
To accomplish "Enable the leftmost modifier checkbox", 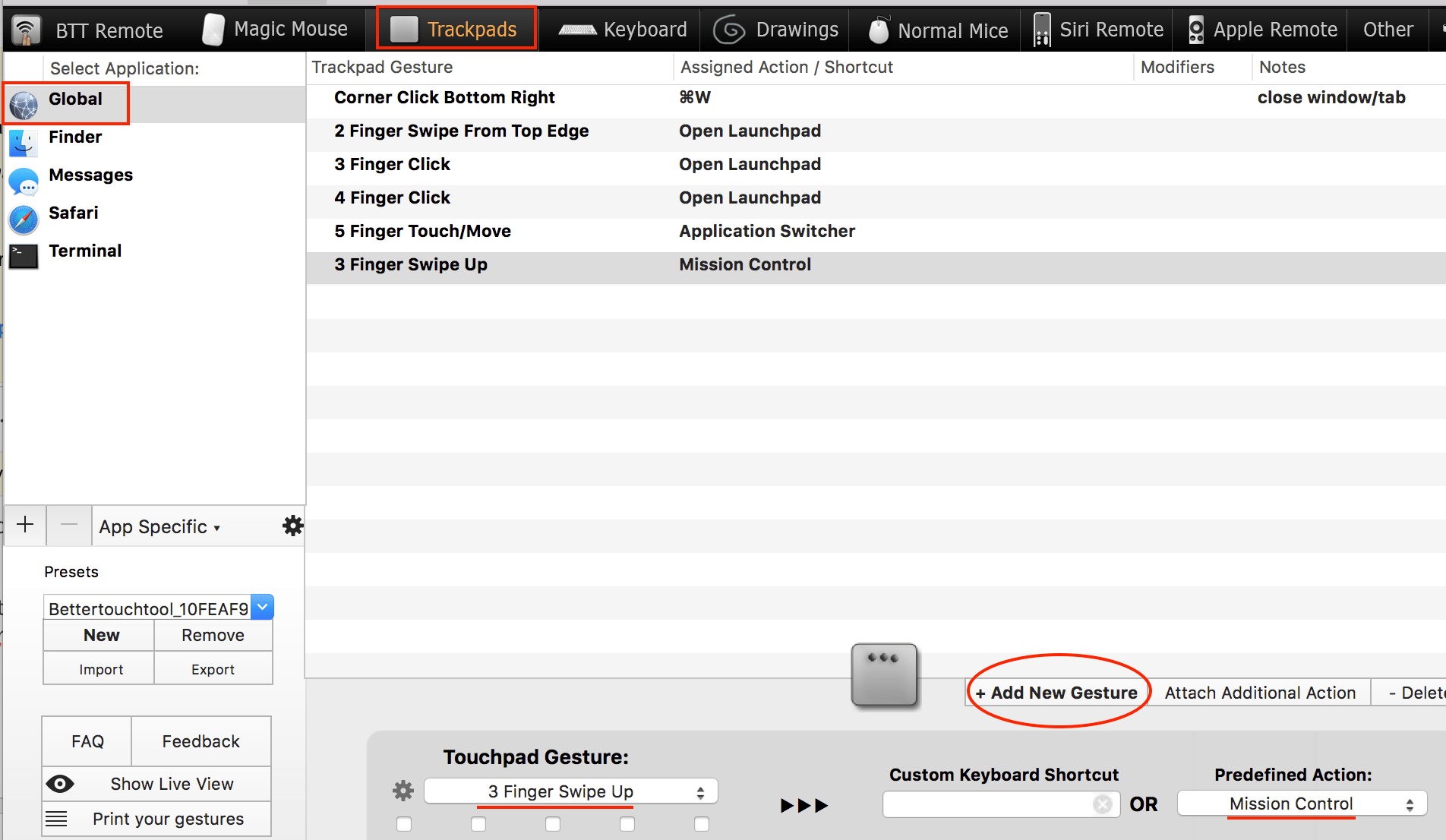I will point(403,823).
